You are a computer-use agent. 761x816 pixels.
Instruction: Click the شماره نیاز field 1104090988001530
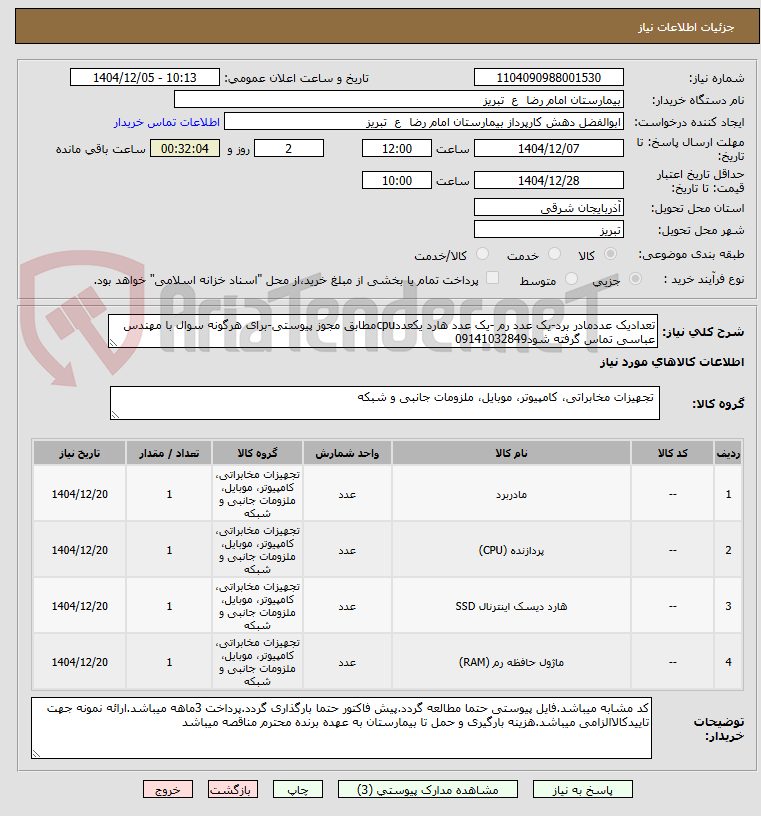(549, 78)
